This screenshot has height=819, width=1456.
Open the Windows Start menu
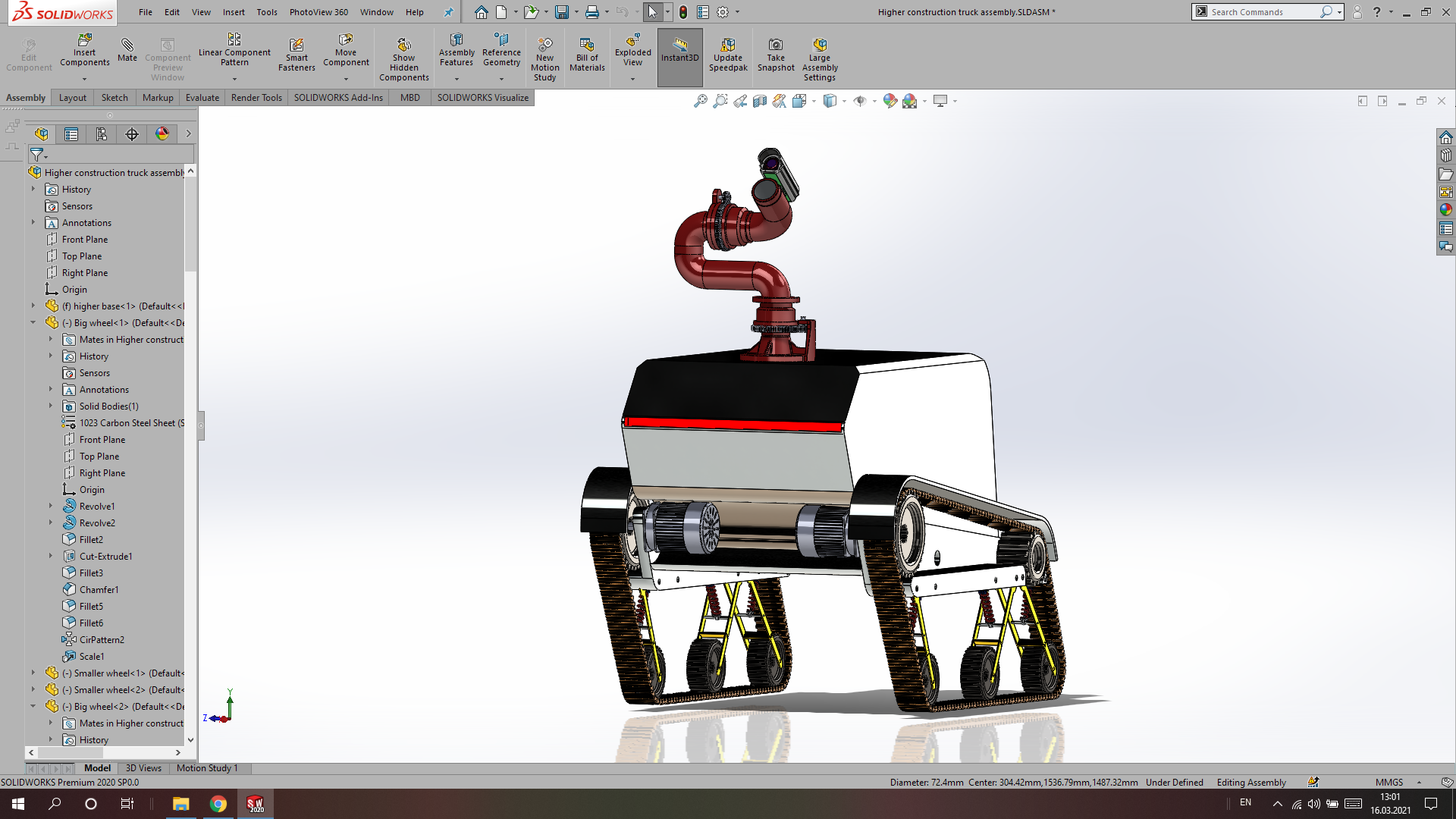coord(18,804)
